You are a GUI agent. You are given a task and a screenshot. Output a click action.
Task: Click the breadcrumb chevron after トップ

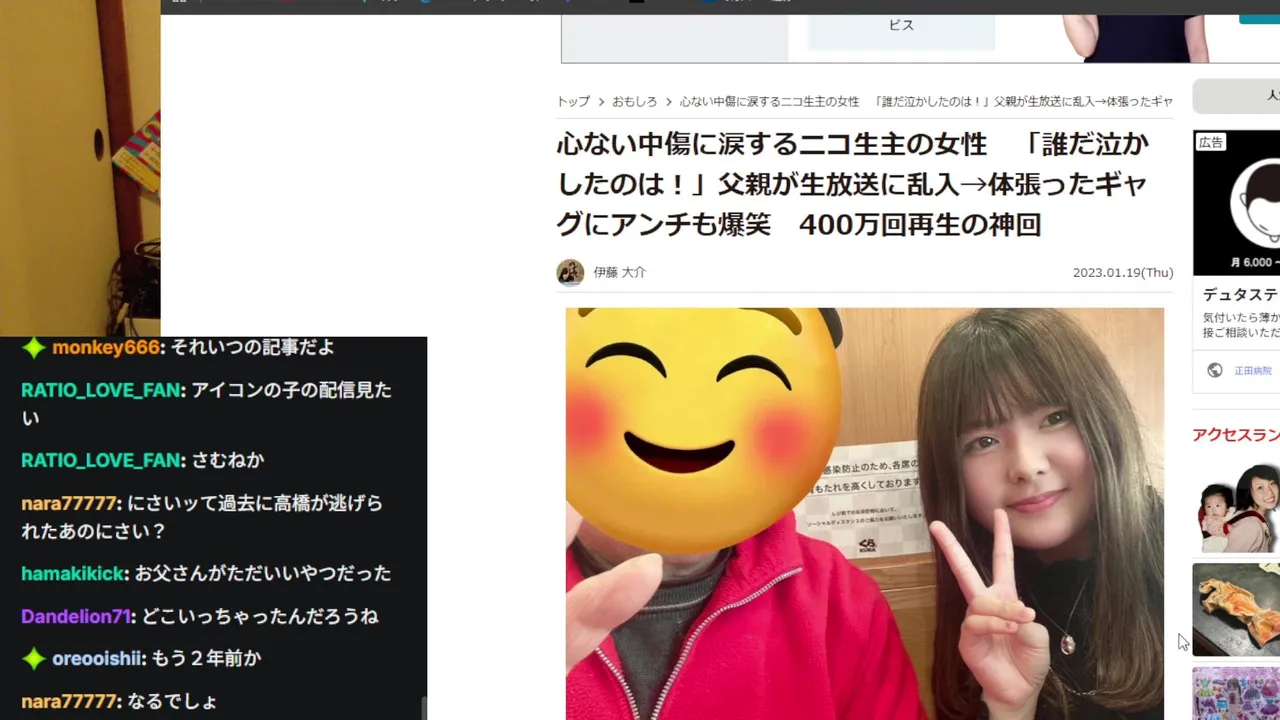coord(601,102)
